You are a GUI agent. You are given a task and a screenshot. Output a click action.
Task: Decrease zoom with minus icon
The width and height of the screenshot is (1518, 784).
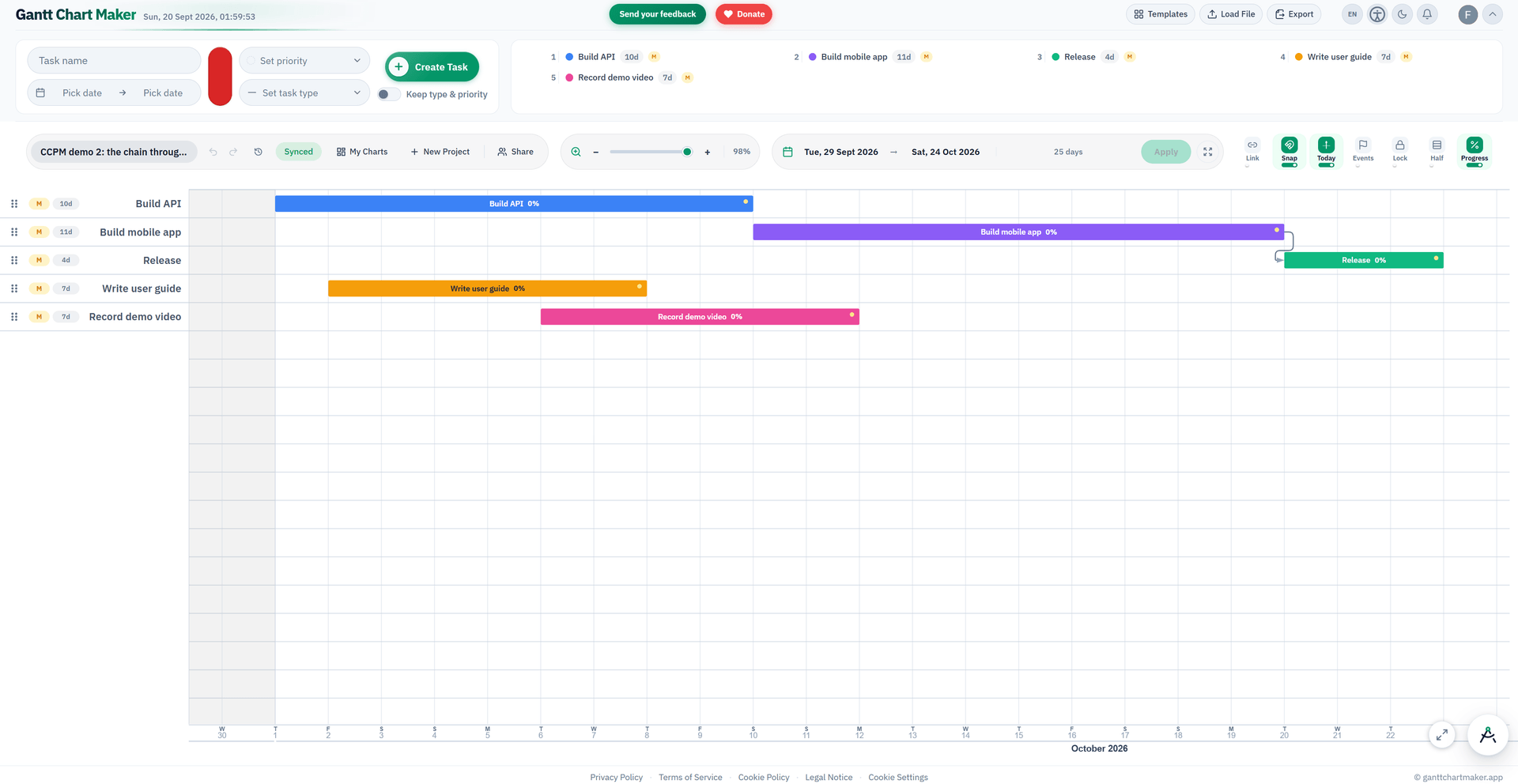[595, 152]
